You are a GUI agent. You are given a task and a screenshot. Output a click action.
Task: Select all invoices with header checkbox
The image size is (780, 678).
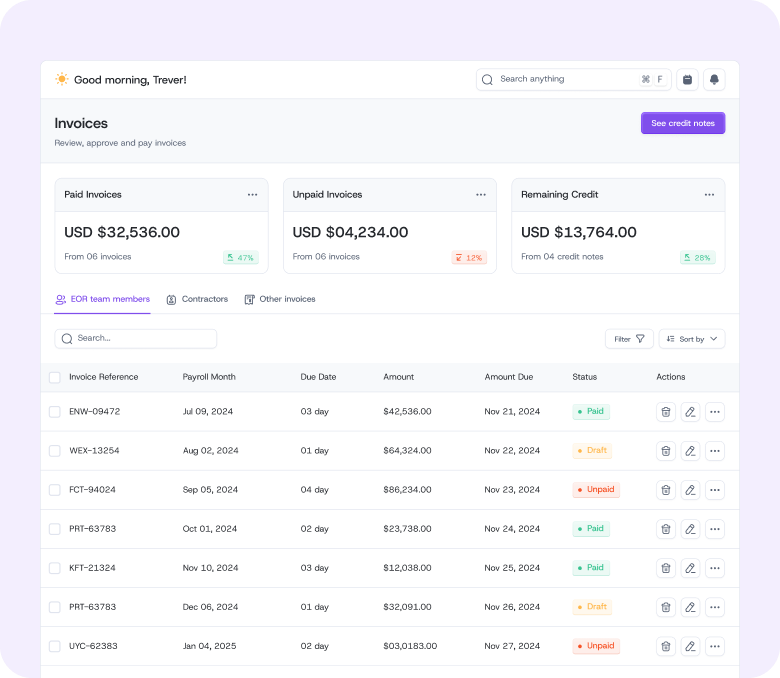pos(55,377)
